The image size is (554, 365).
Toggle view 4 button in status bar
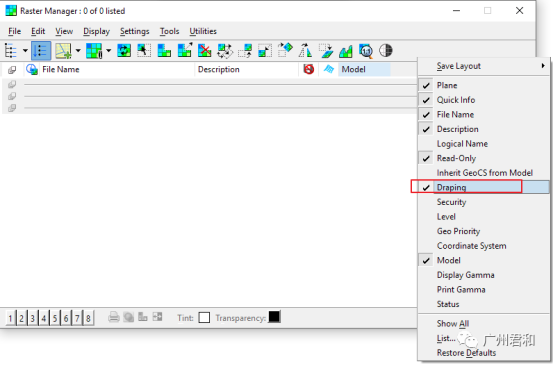(44, 318)
